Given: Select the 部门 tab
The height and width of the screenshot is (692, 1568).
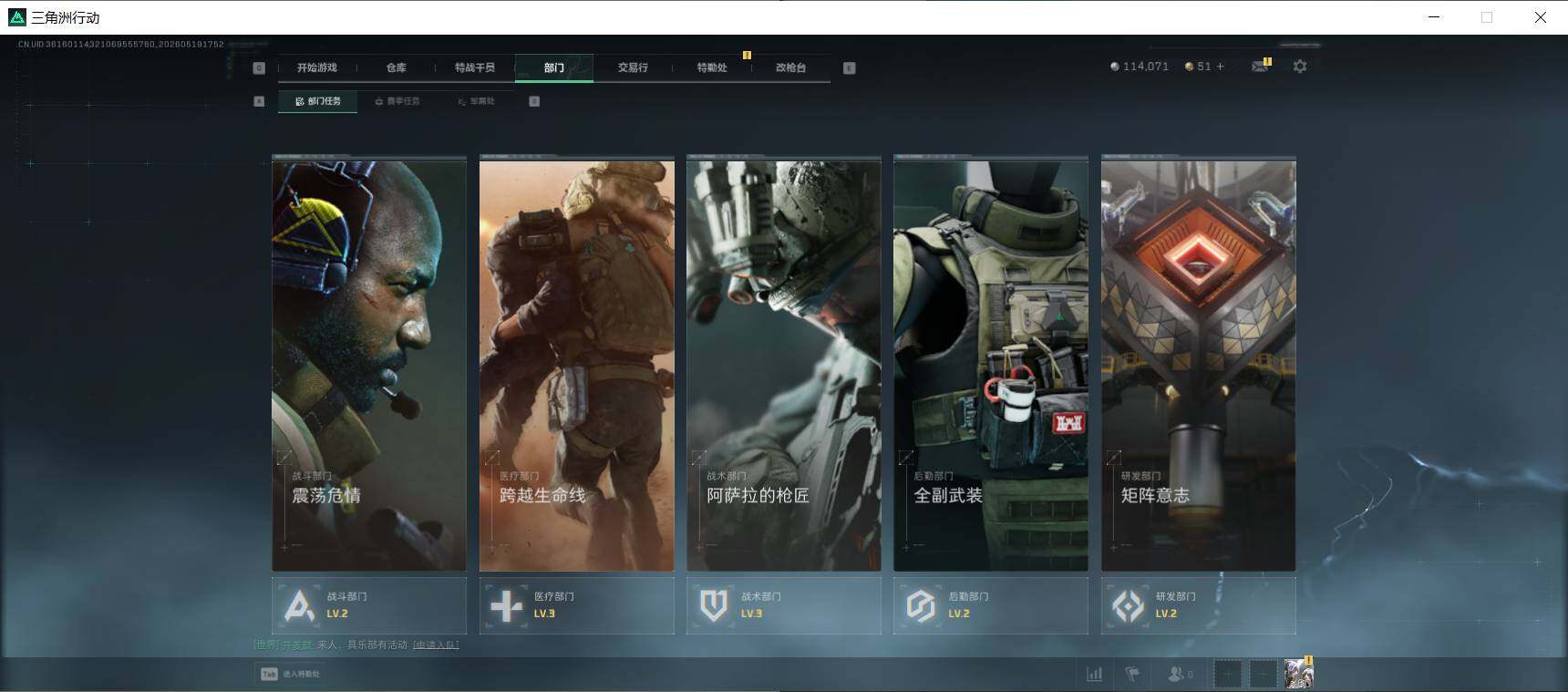Looking at the screenshot, I should (x=554, y=67).
